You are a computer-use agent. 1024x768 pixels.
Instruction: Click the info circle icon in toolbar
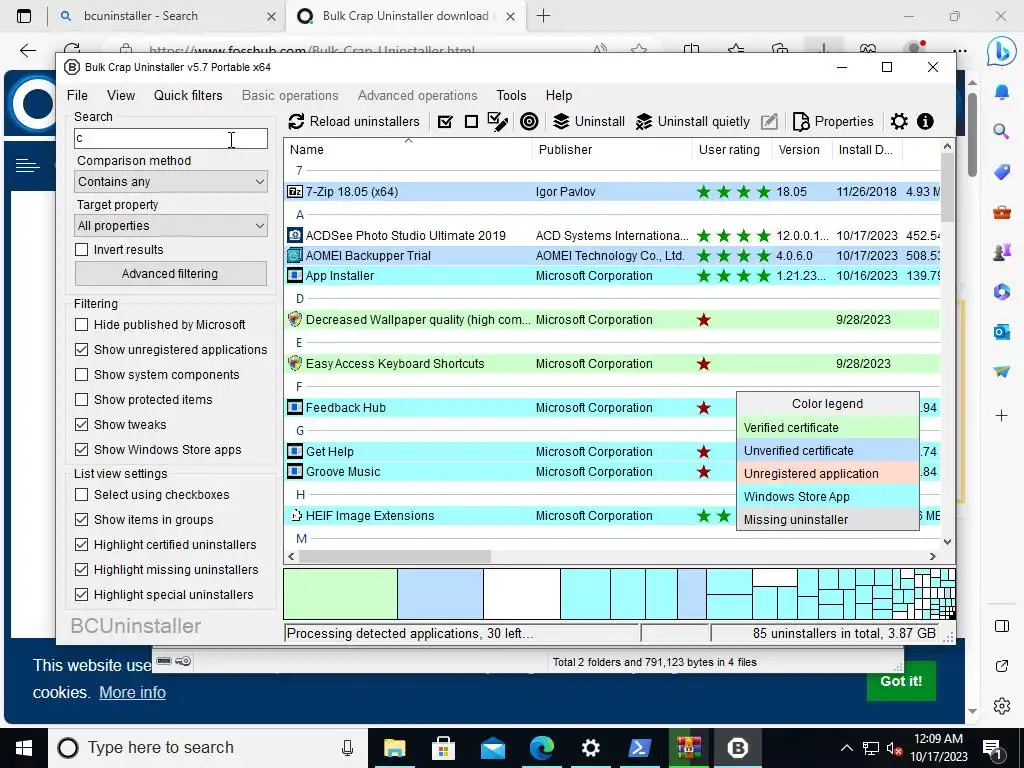pos(925,121)
